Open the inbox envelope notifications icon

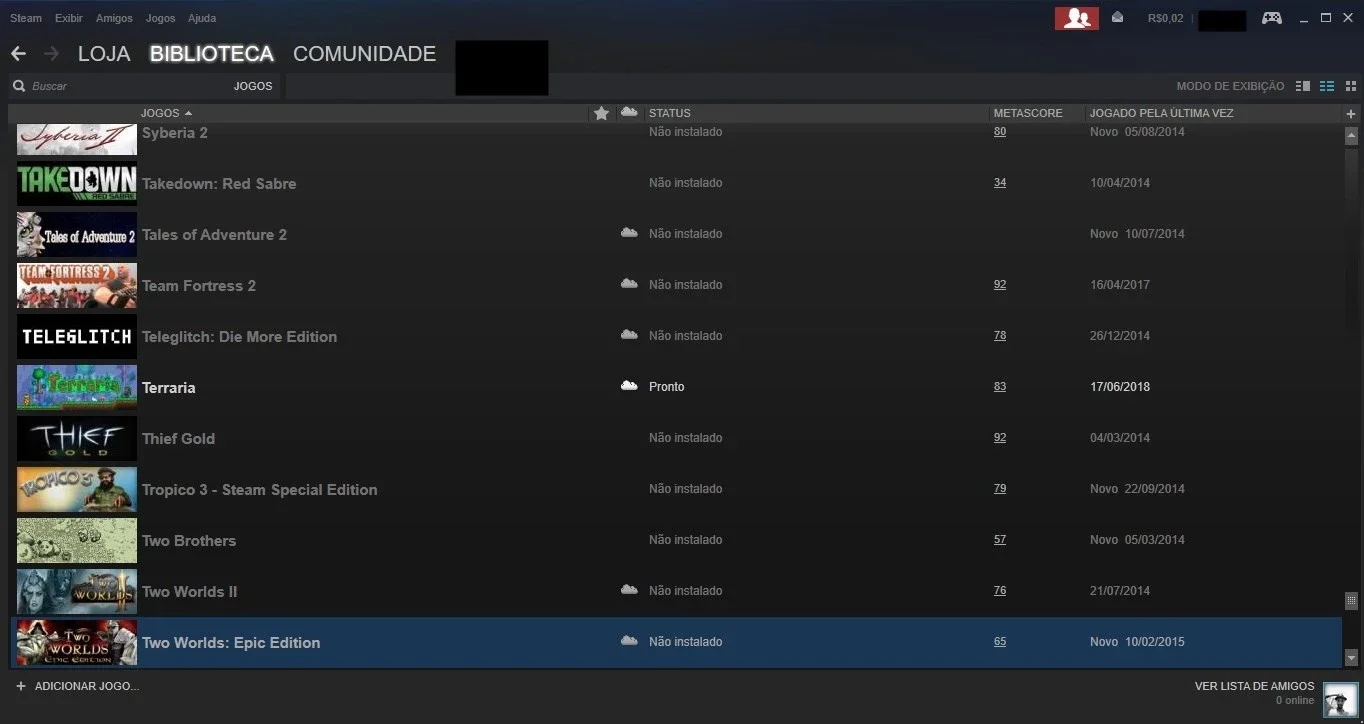[1117, 17]
